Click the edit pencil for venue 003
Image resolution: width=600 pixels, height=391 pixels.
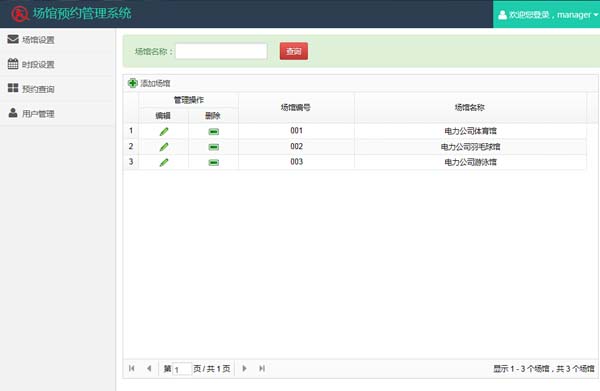(164, 163)
